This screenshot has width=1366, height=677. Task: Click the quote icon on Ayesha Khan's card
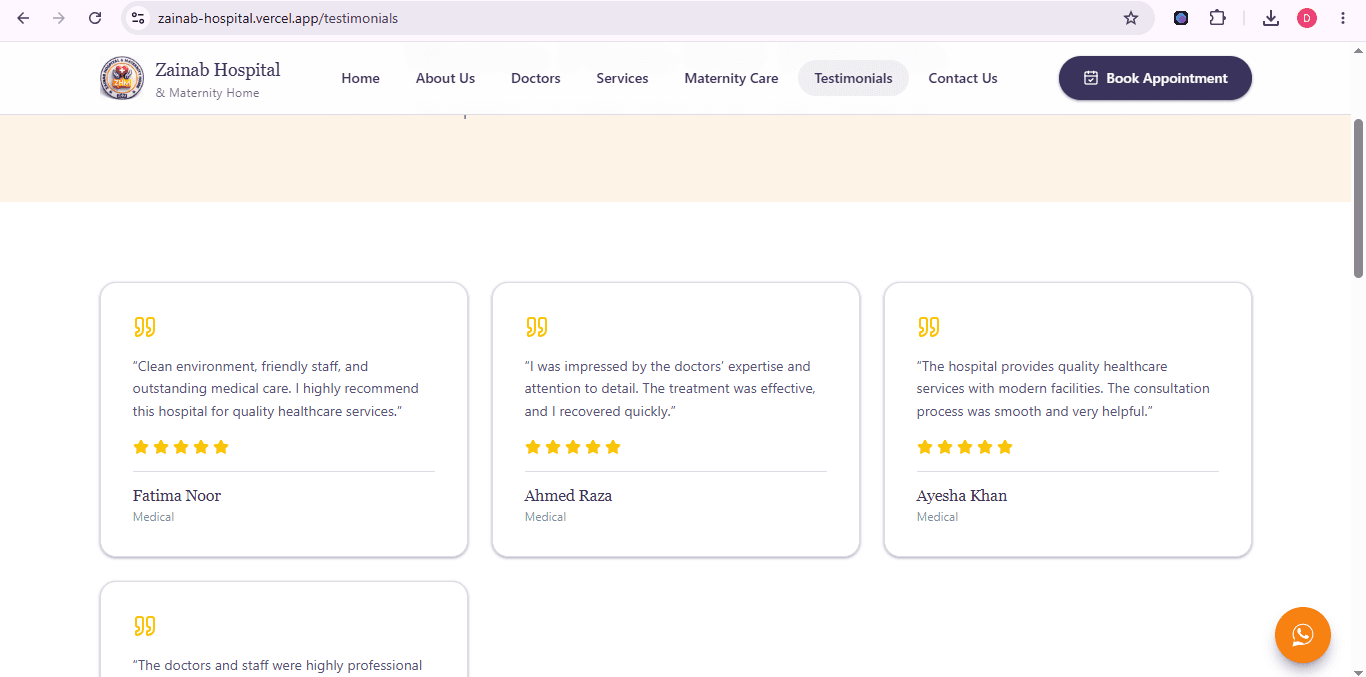click(x=929, y=327)
